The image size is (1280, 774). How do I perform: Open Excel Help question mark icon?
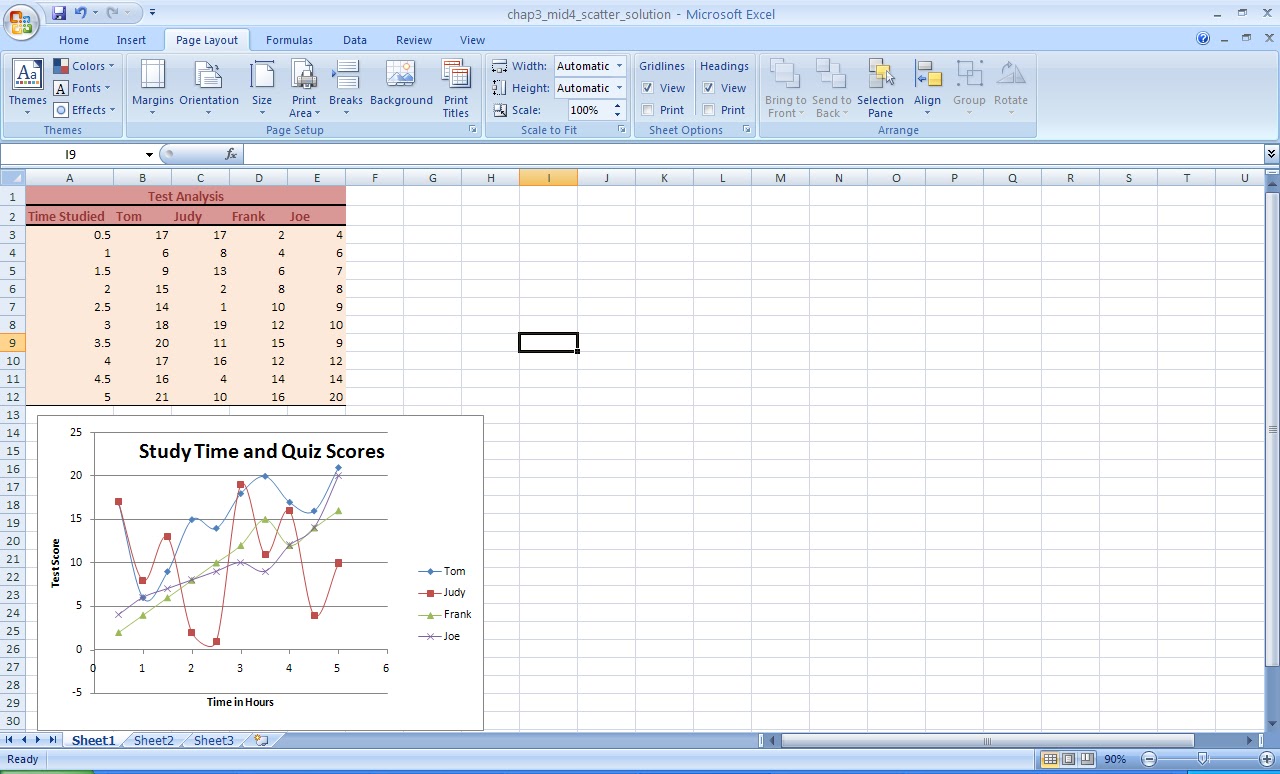click(1203, 39)
